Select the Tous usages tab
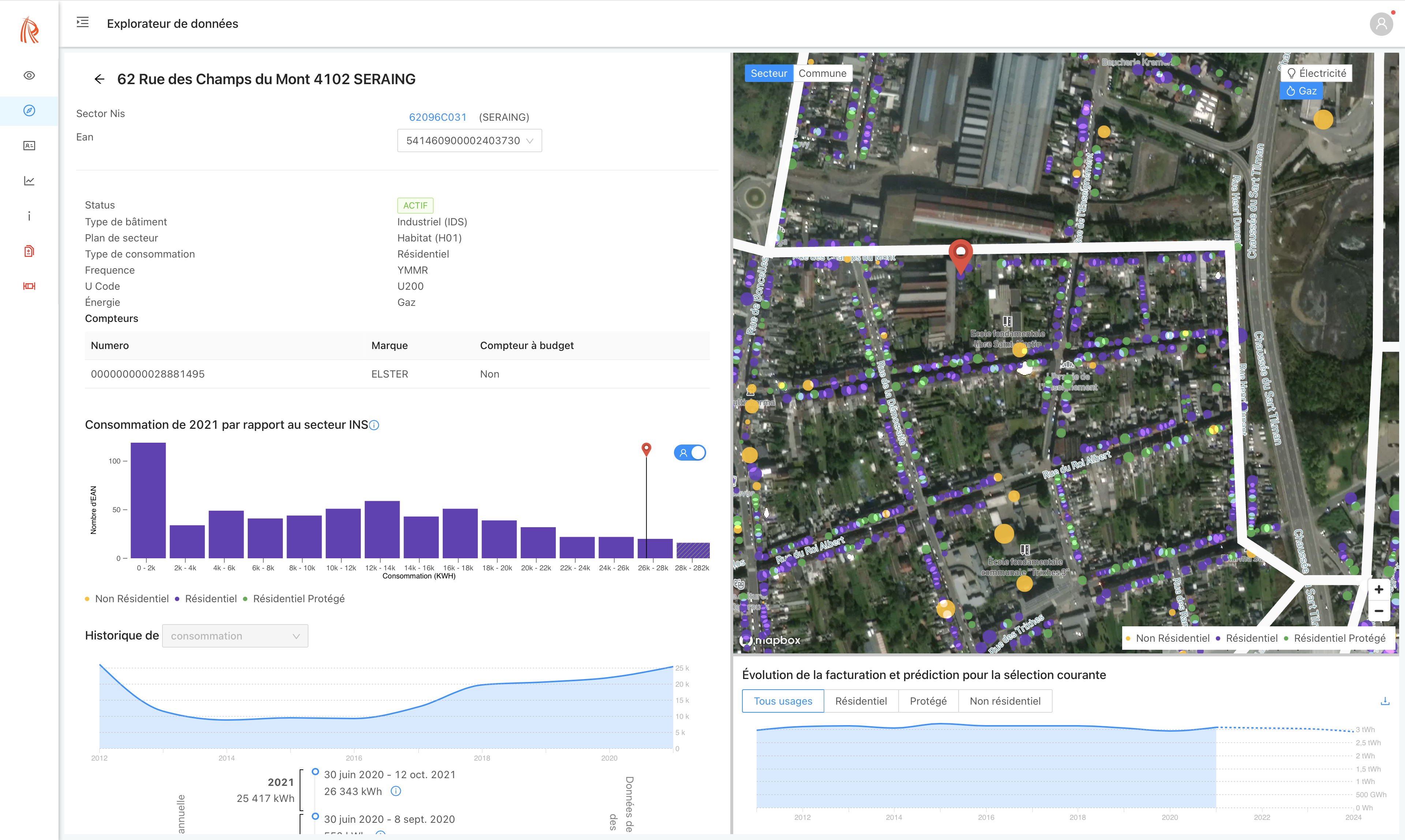1405x840 pixels. pyautogui.click(x=783, y=701)
